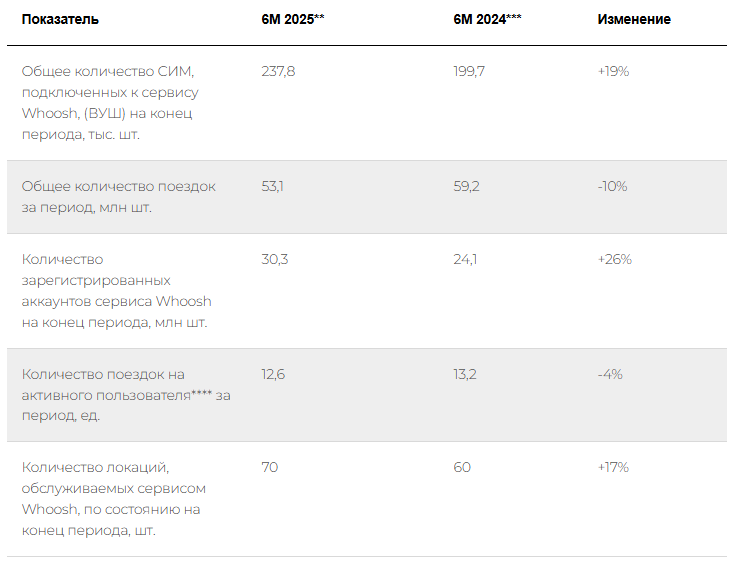Click the Изменение column header
The image size is (729, 563).
(x=634, y=20)
